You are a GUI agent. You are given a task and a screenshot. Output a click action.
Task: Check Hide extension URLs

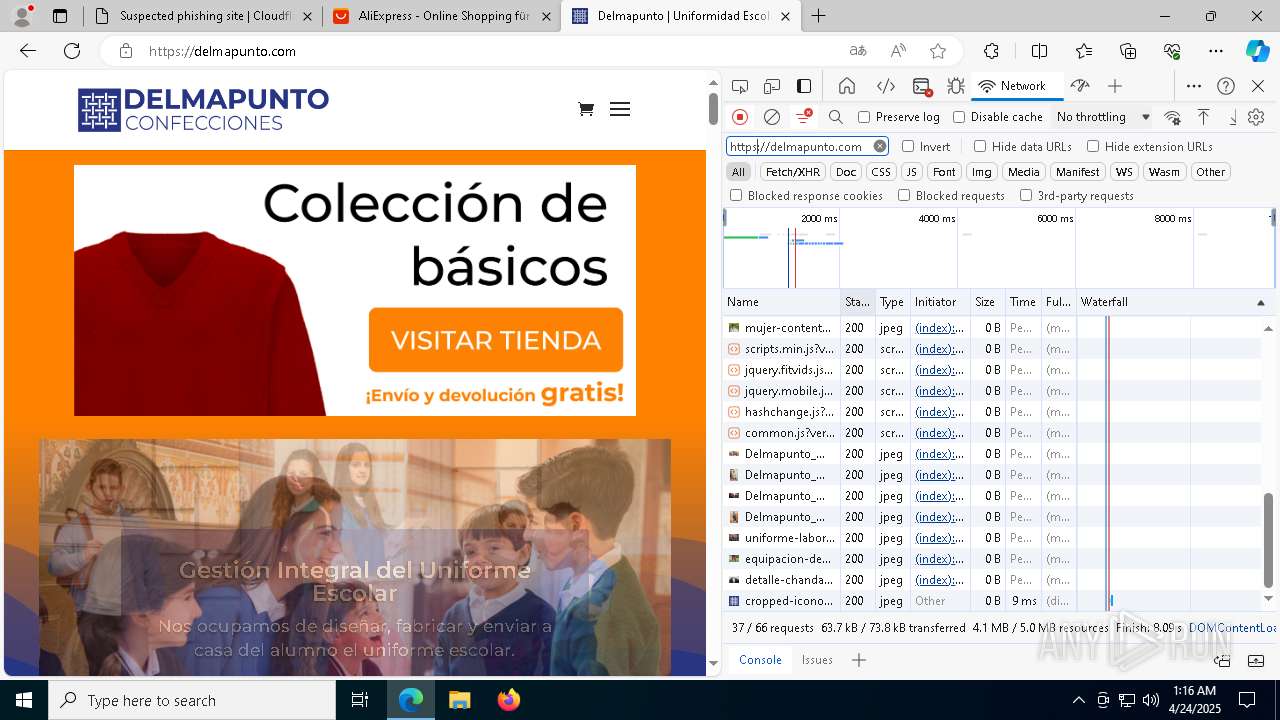(1093, 146)
